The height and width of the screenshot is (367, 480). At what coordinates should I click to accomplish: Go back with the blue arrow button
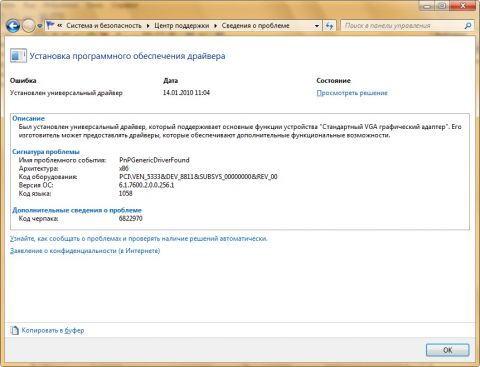click(13, 26)
